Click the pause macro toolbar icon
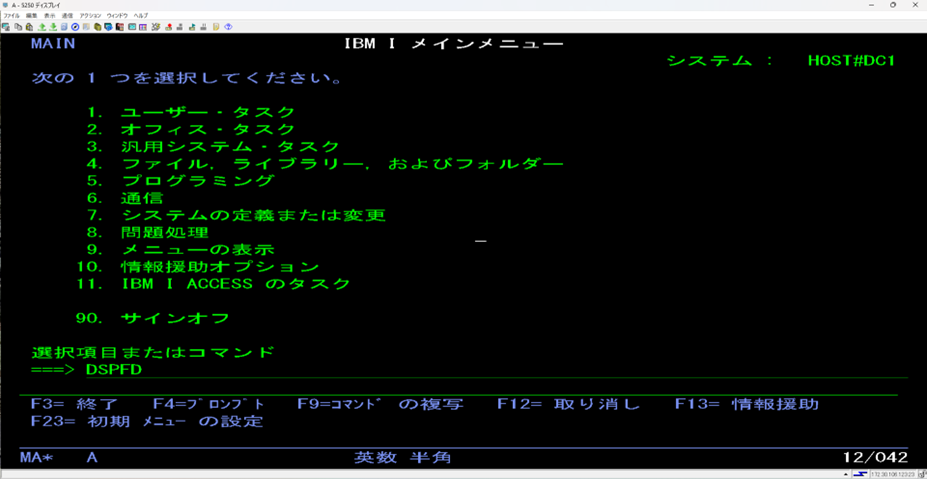This screenshot has height=479, width=927. (x=203, y=27)
